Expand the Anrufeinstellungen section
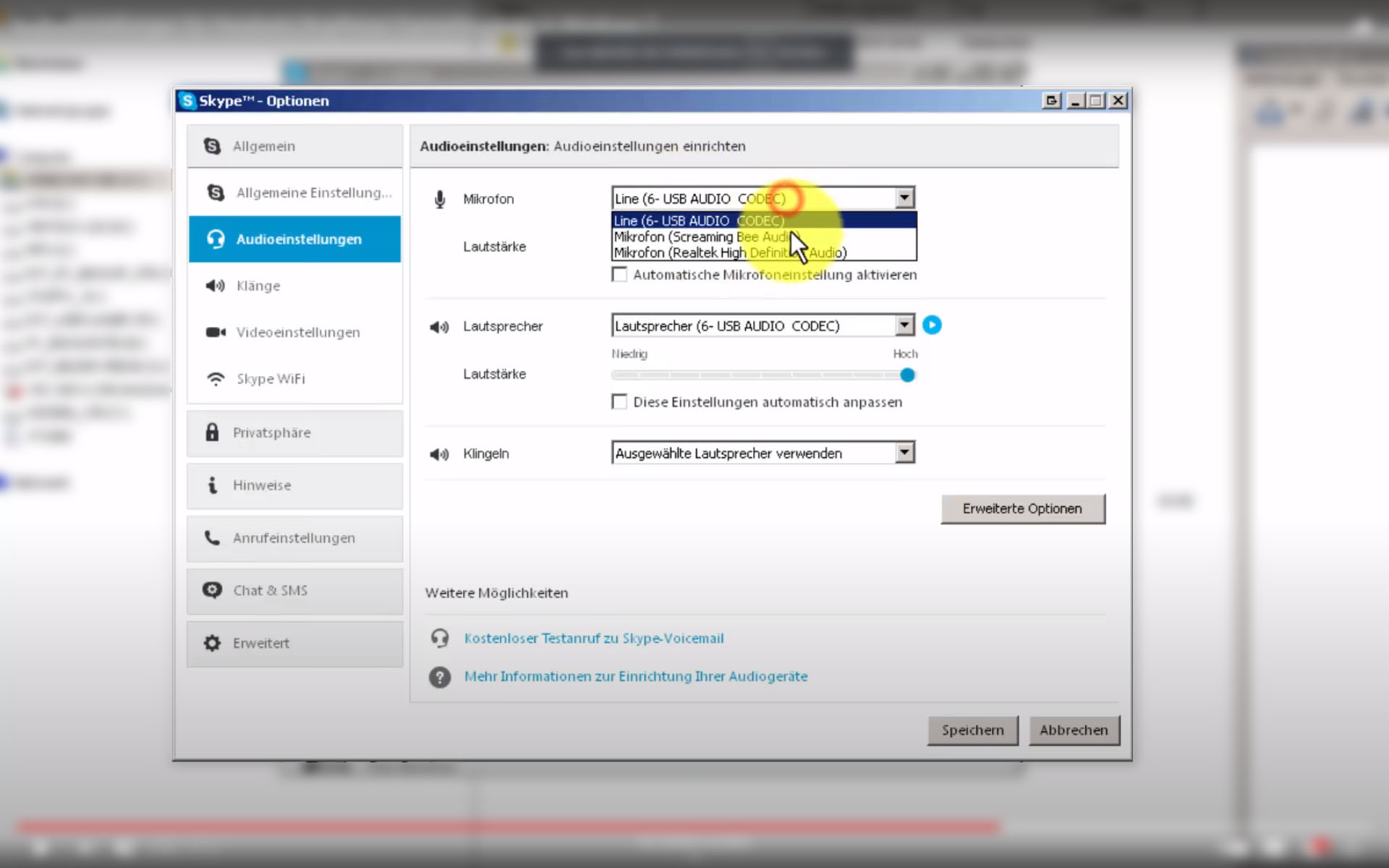 (x=294, y=538)
